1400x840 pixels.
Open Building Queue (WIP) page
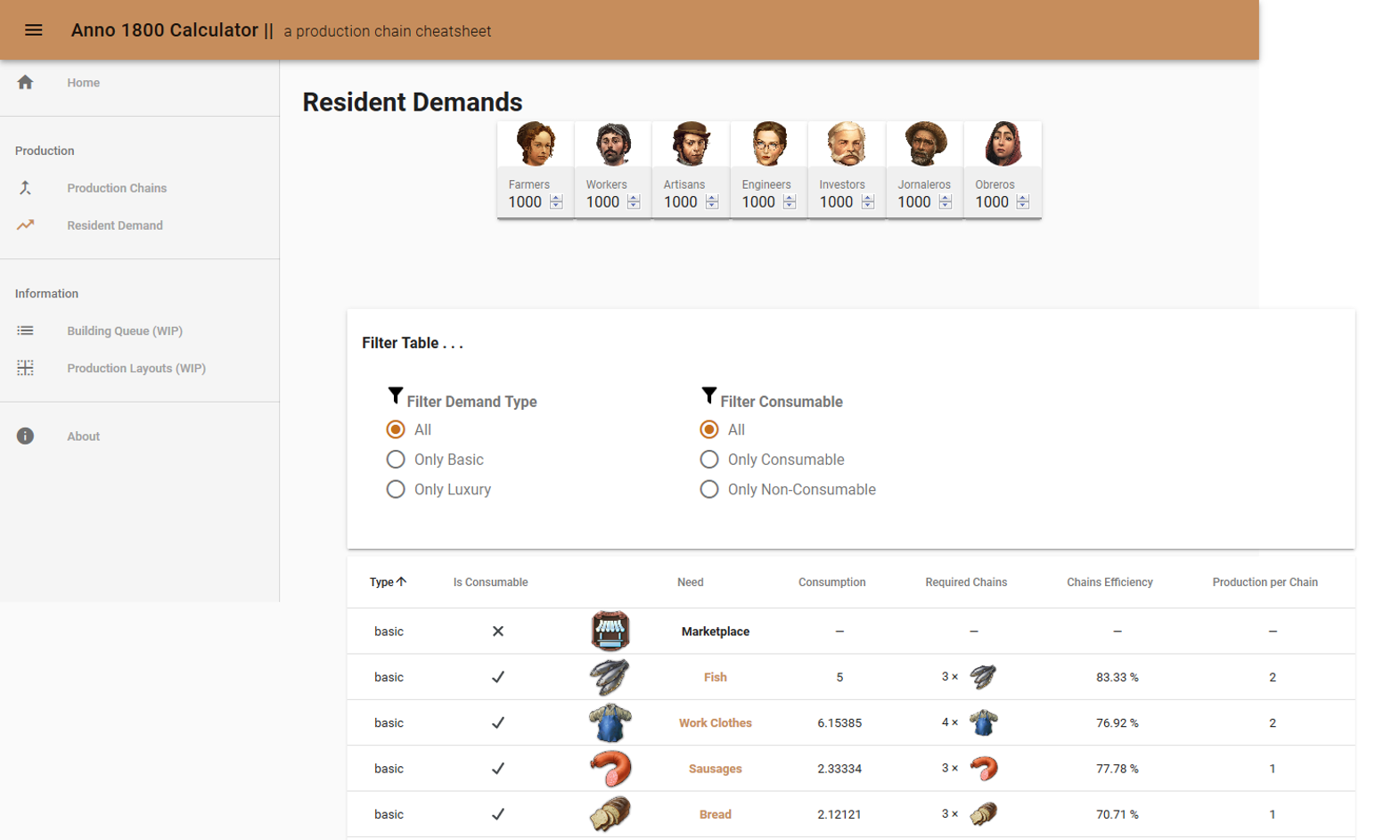[x=125, y=330]
